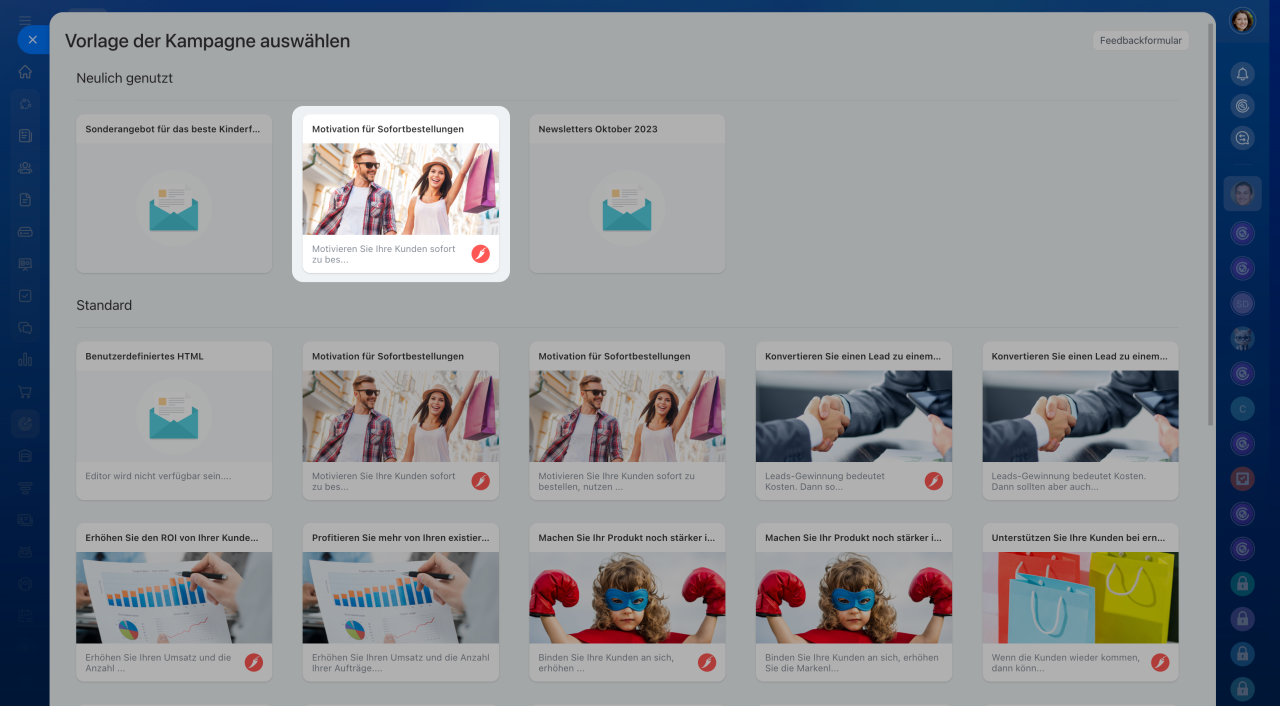
Task: Close the template selection panel
Action: 32,40
